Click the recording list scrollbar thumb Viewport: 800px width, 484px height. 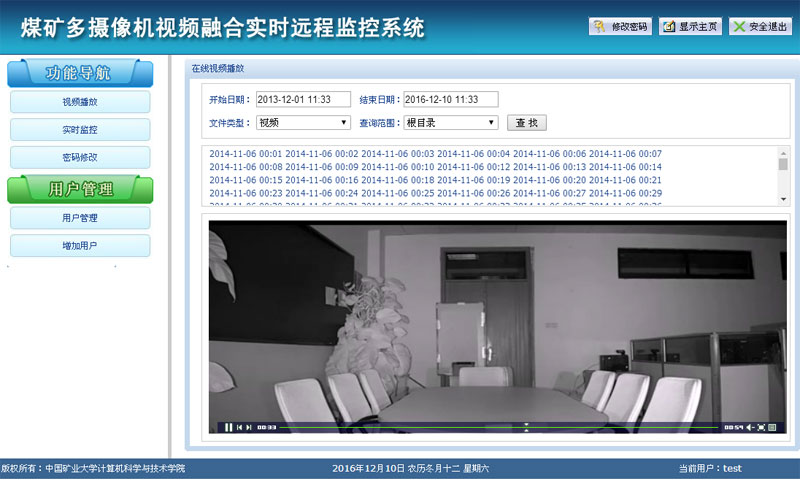click(783, 164)
